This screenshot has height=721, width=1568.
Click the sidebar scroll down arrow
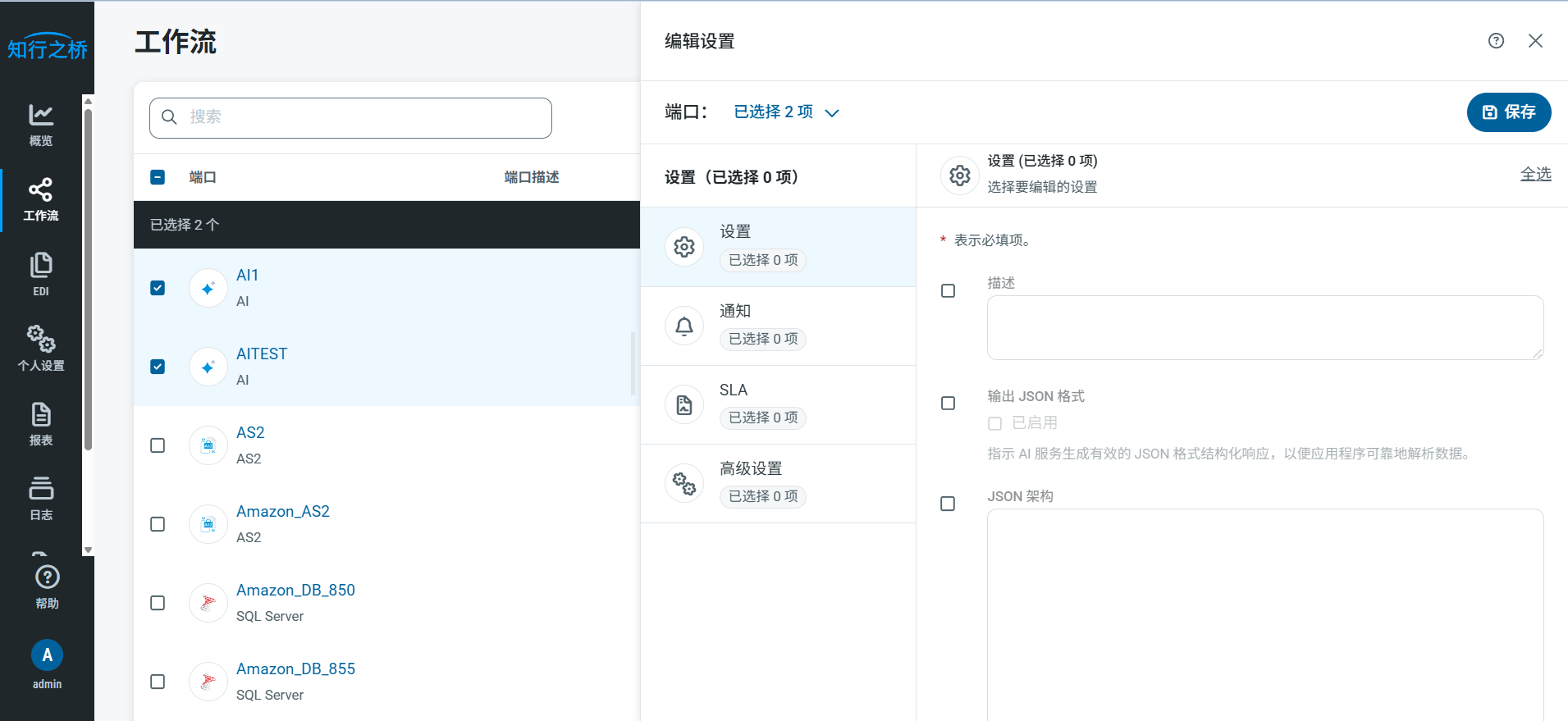[88, 550]
